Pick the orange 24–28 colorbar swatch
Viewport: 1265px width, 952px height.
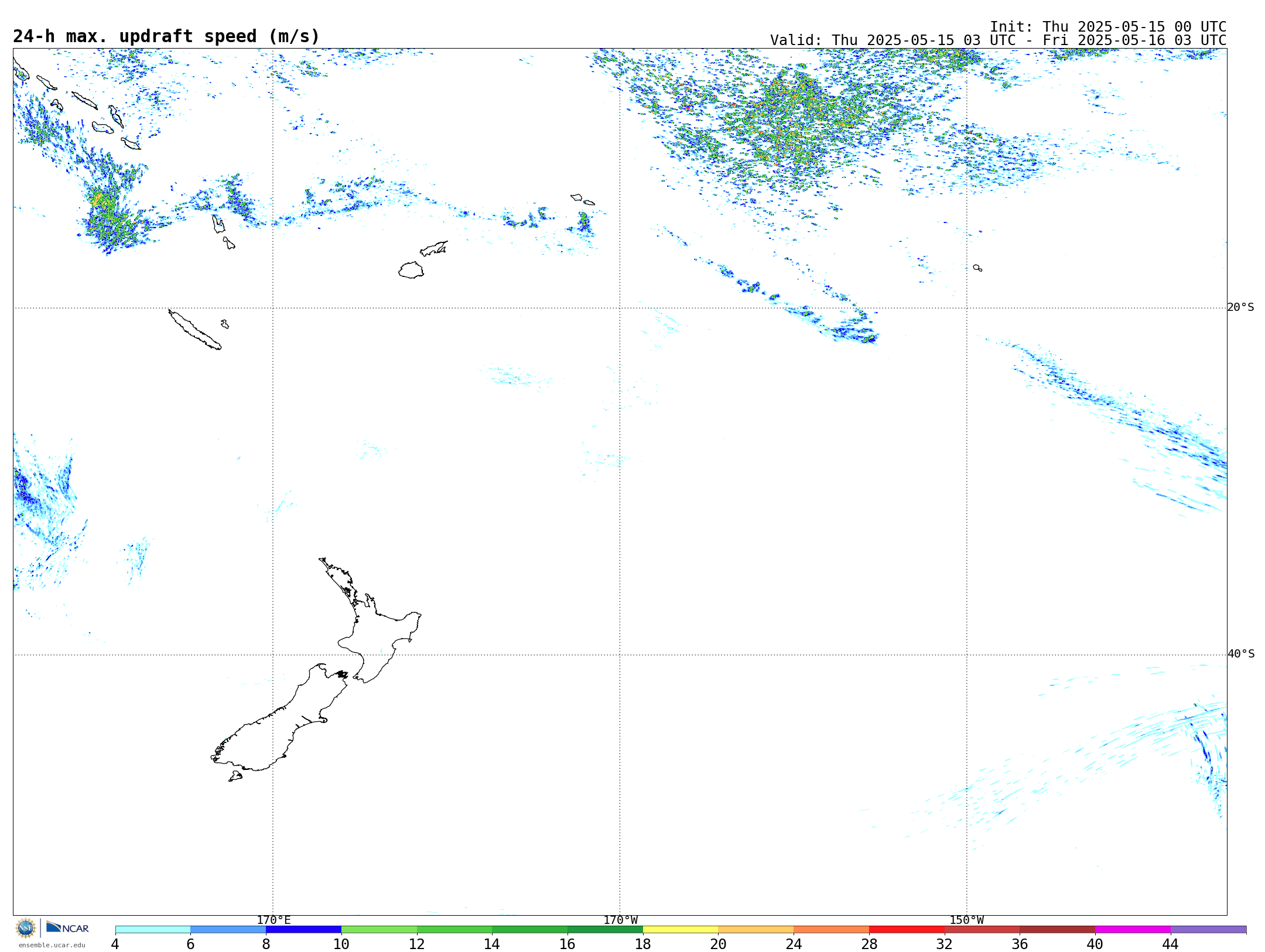click(831, 929)
